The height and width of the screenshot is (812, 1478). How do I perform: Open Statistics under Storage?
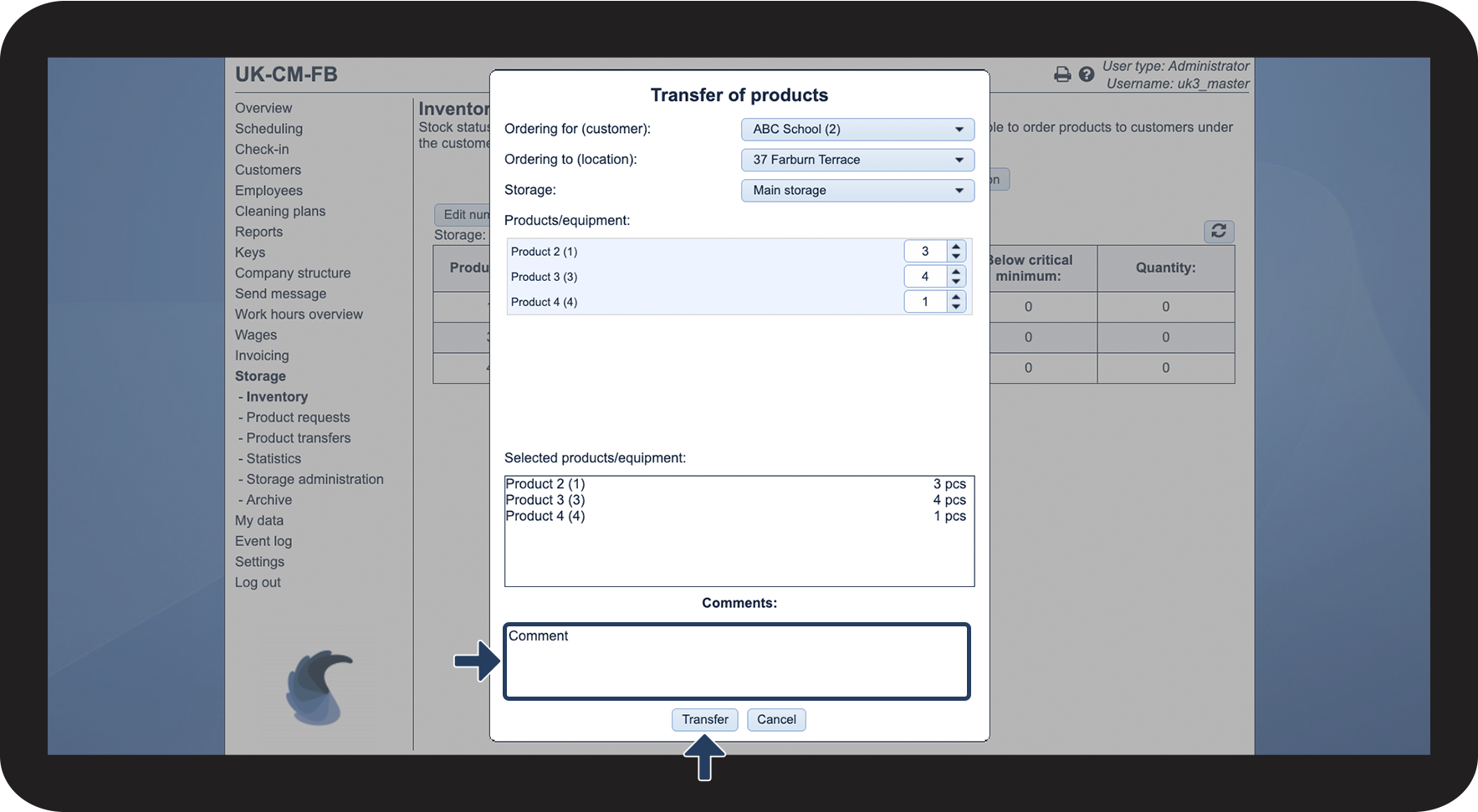[x=274, y=459]
